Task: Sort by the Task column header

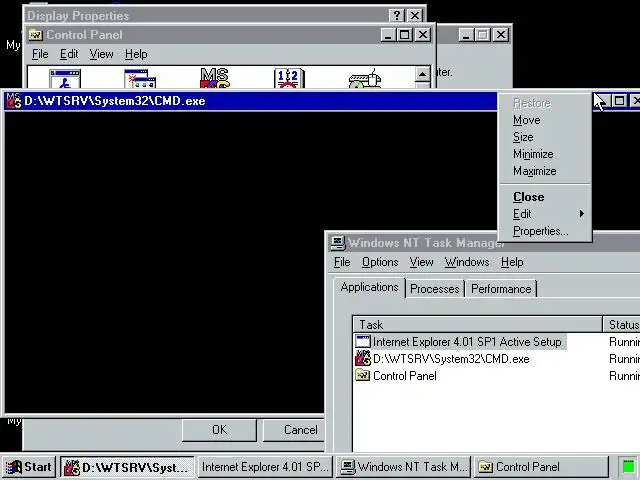Action: click(x=478, y=324)
